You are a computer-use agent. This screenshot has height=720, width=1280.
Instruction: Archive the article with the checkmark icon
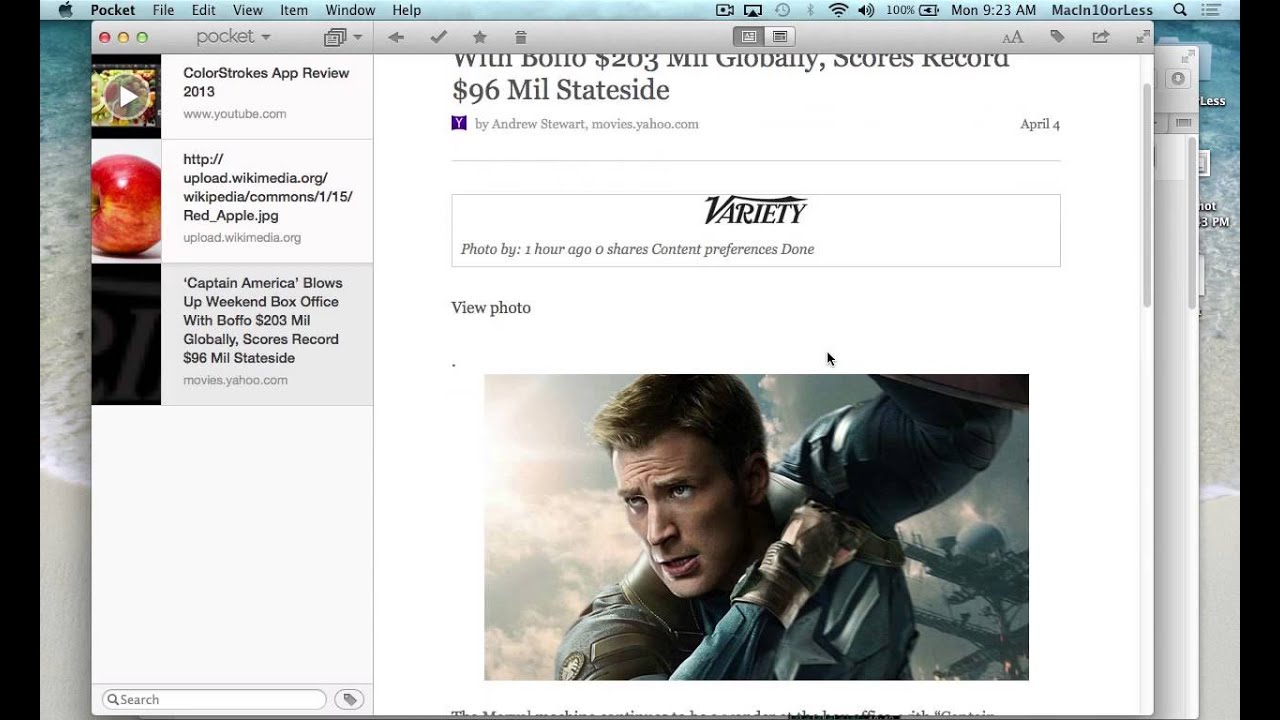[438, 37]
